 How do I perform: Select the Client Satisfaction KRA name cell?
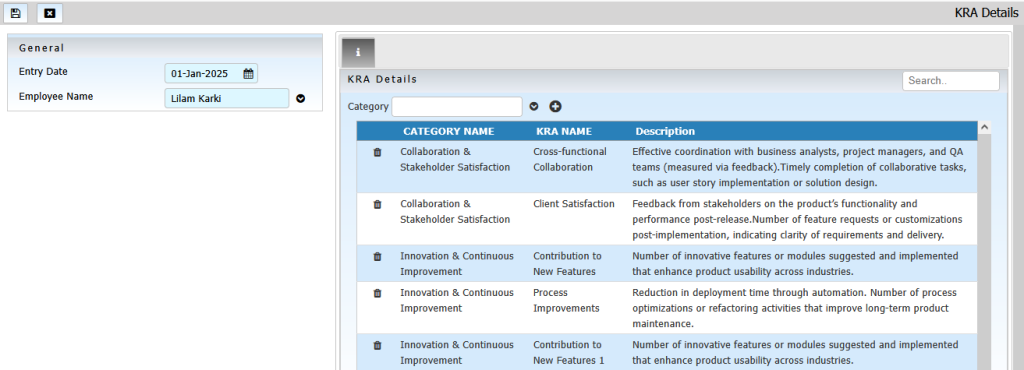click(574, 204)
